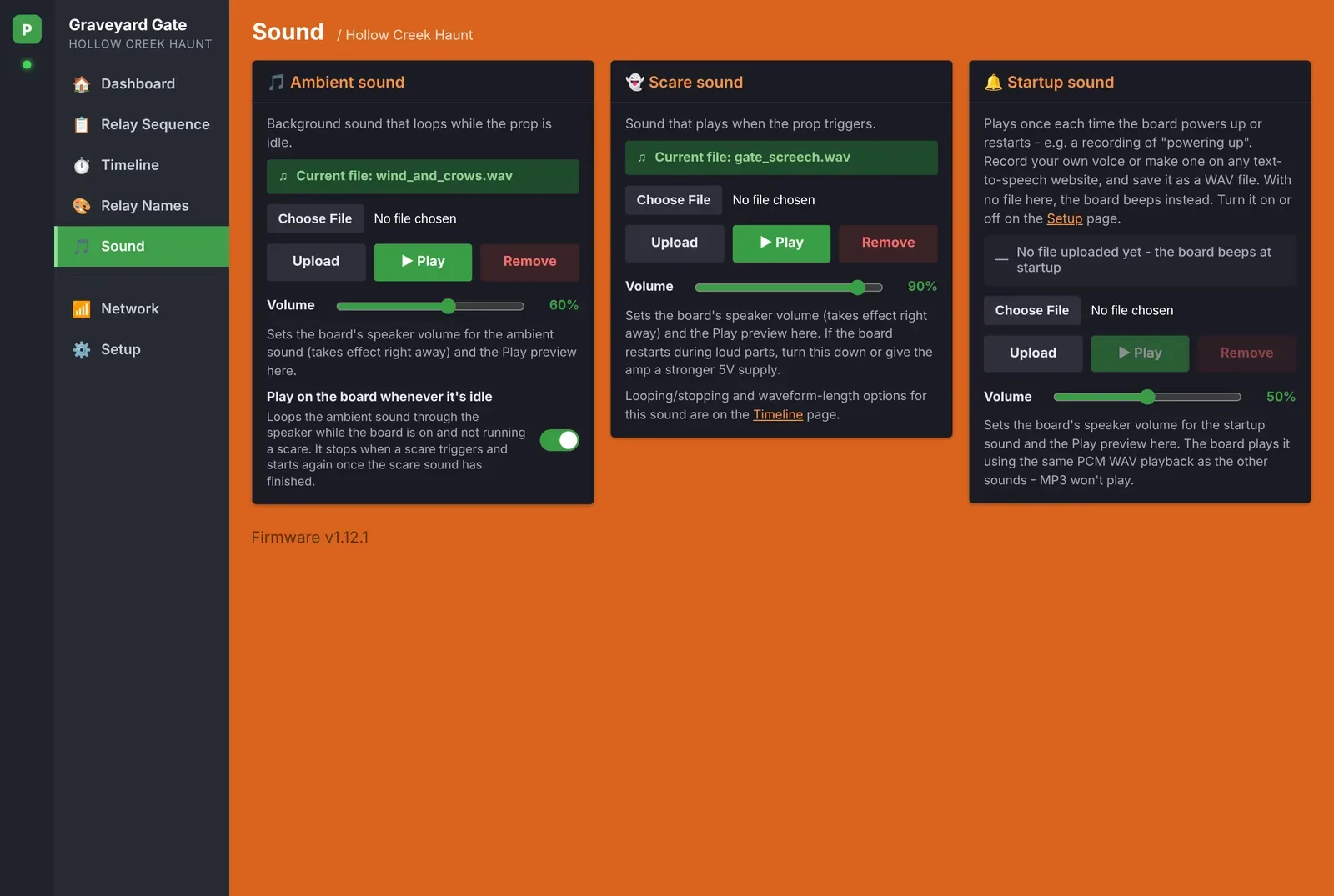Viewport: 1334px width, 896px height.
Task: Click the Dashboard house icon
Action: (82, 84)
